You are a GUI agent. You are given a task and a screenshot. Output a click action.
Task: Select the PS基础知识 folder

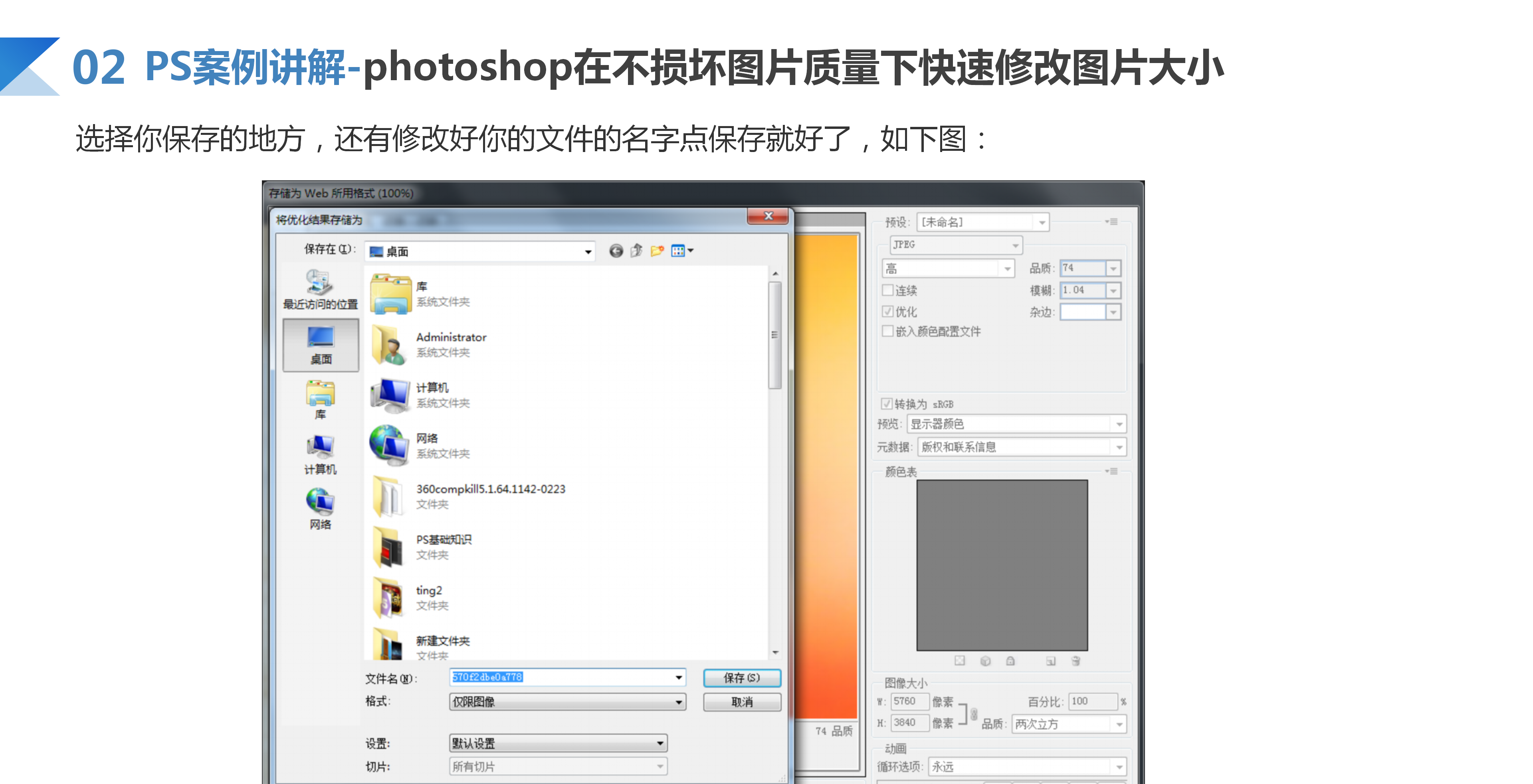pos(421,547)
